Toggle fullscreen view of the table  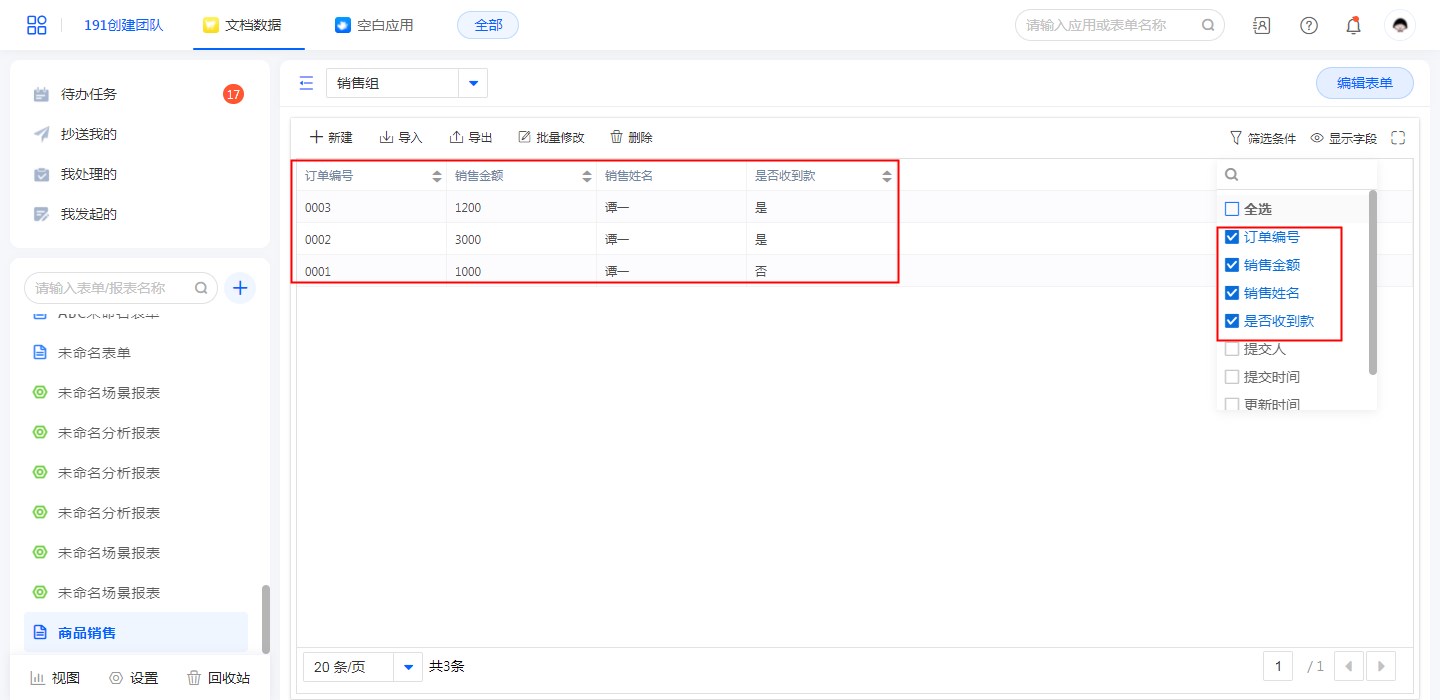1398,138
